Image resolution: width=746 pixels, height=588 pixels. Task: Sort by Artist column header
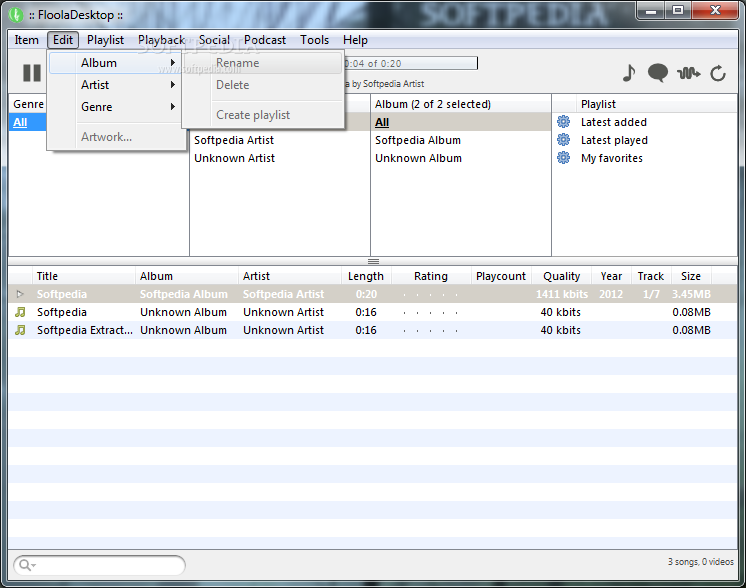point(290,276)
